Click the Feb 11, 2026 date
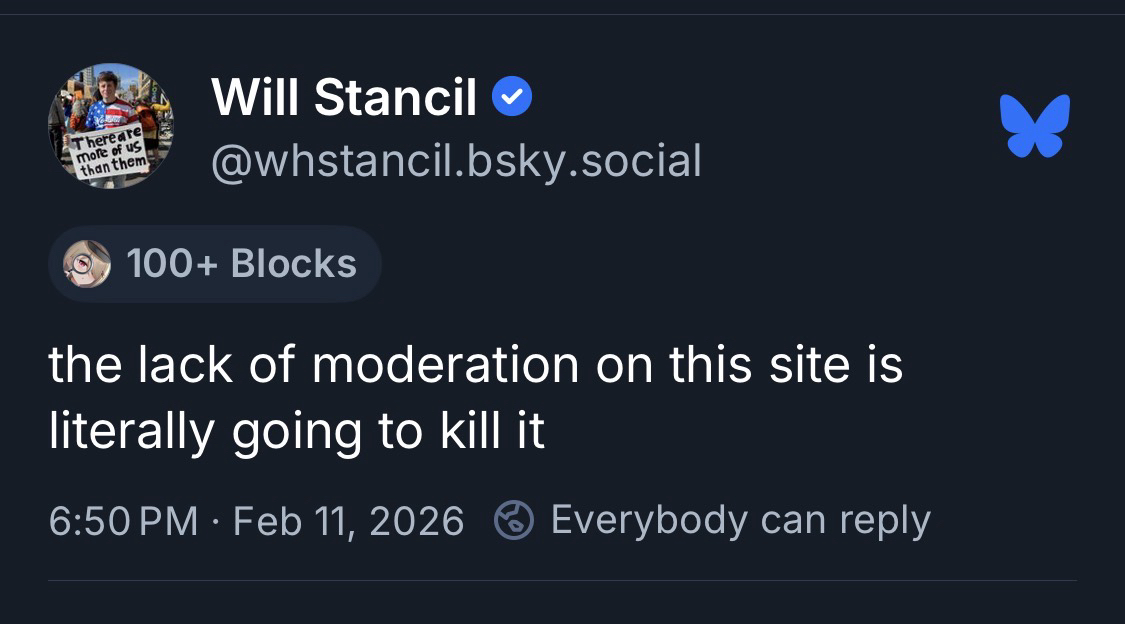Viewport: 1125px width, 624px height. coord(348,521)
